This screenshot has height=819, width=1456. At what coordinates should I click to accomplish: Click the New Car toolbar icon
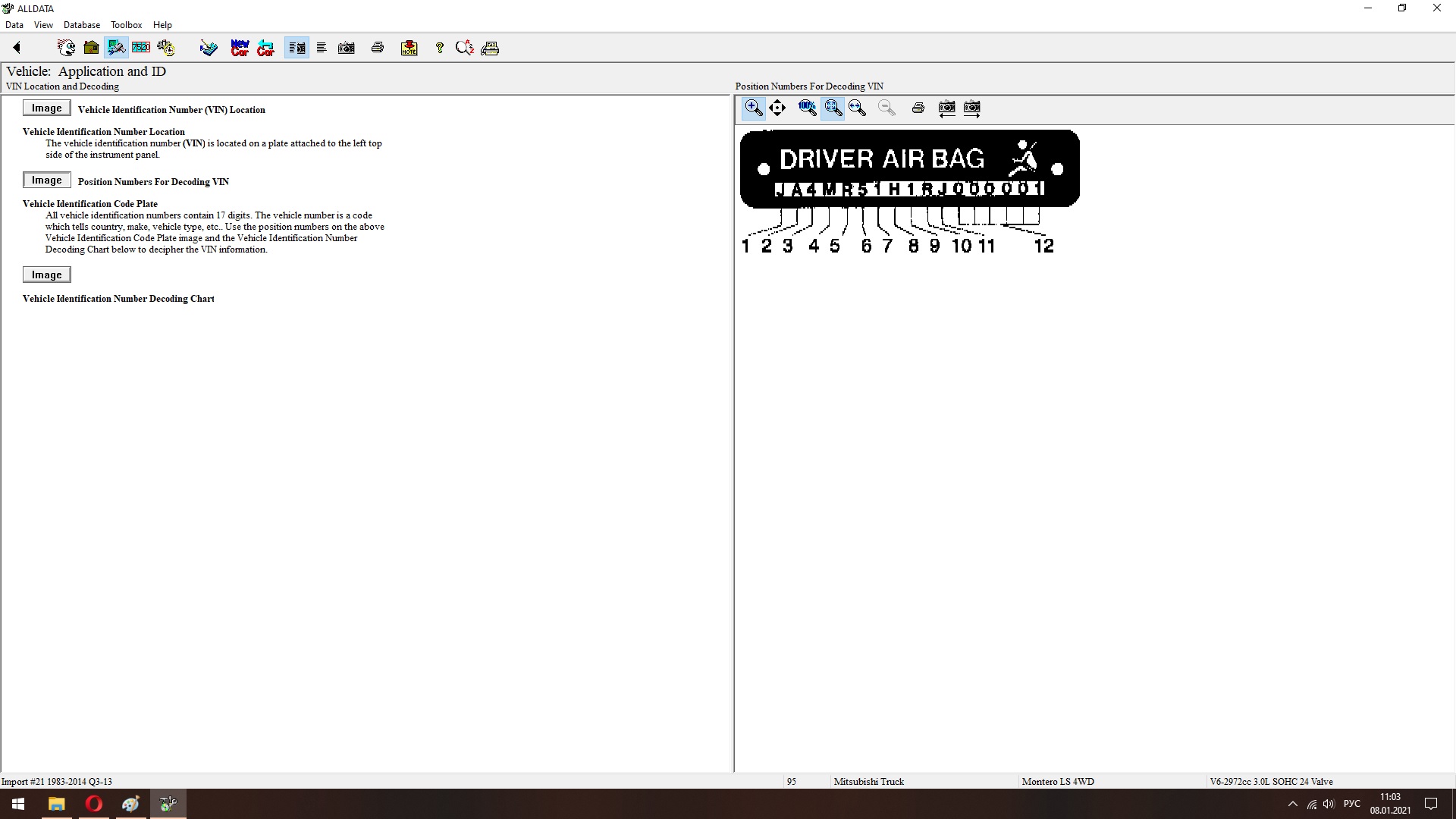click(240, 48)
